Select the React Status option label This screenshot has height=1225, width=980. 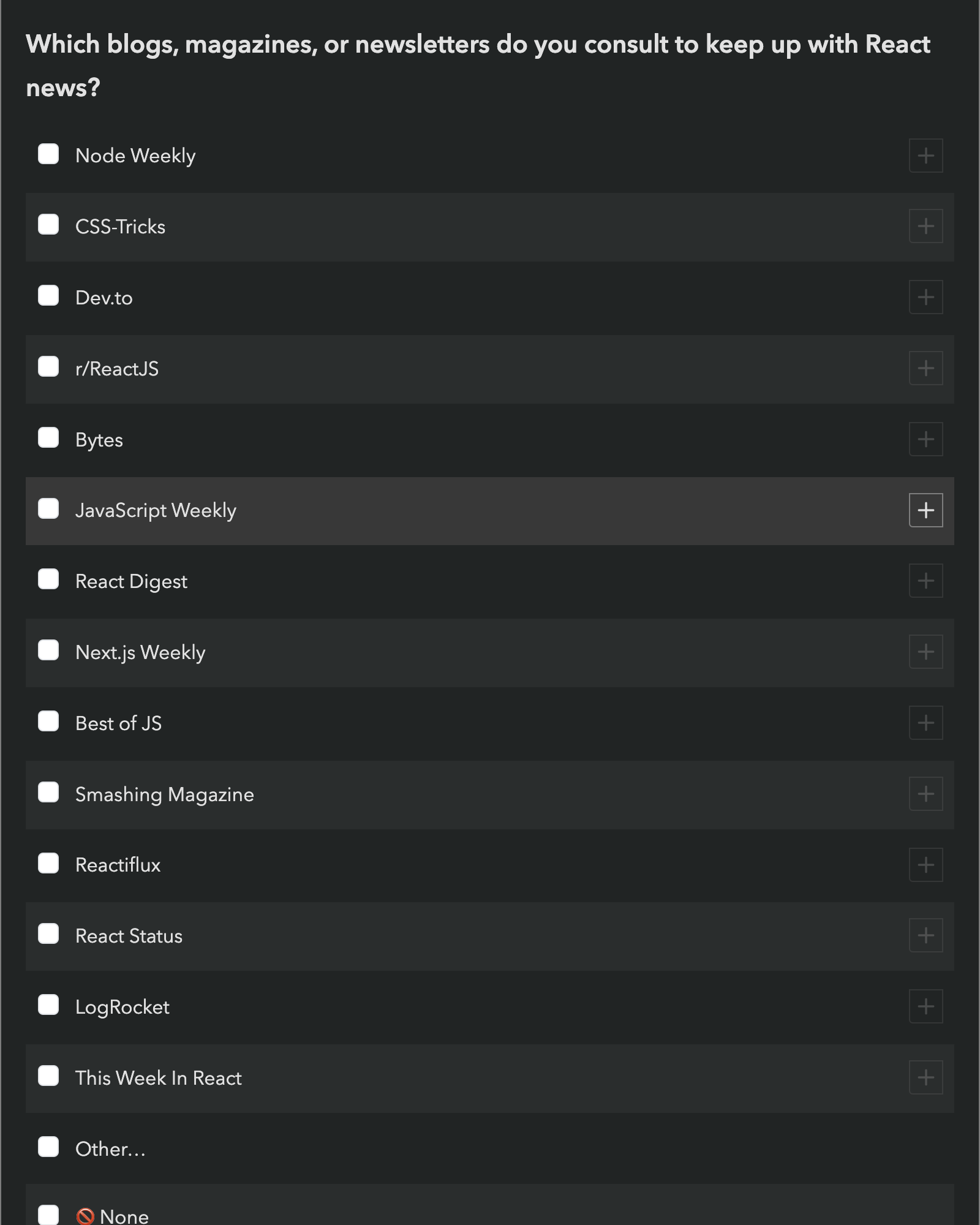(x=129, y=936)
